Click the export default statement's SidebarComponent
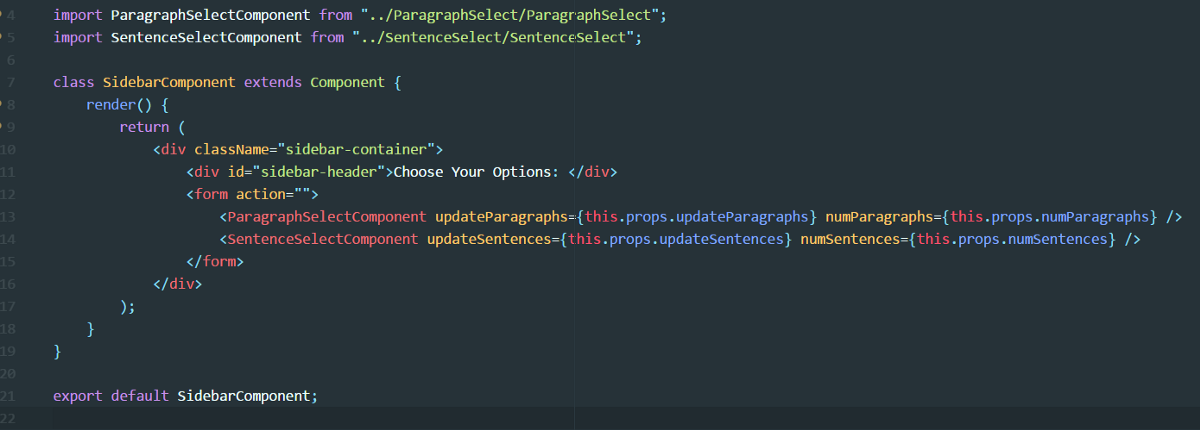1200x430 pixels. tap(244, 396)
